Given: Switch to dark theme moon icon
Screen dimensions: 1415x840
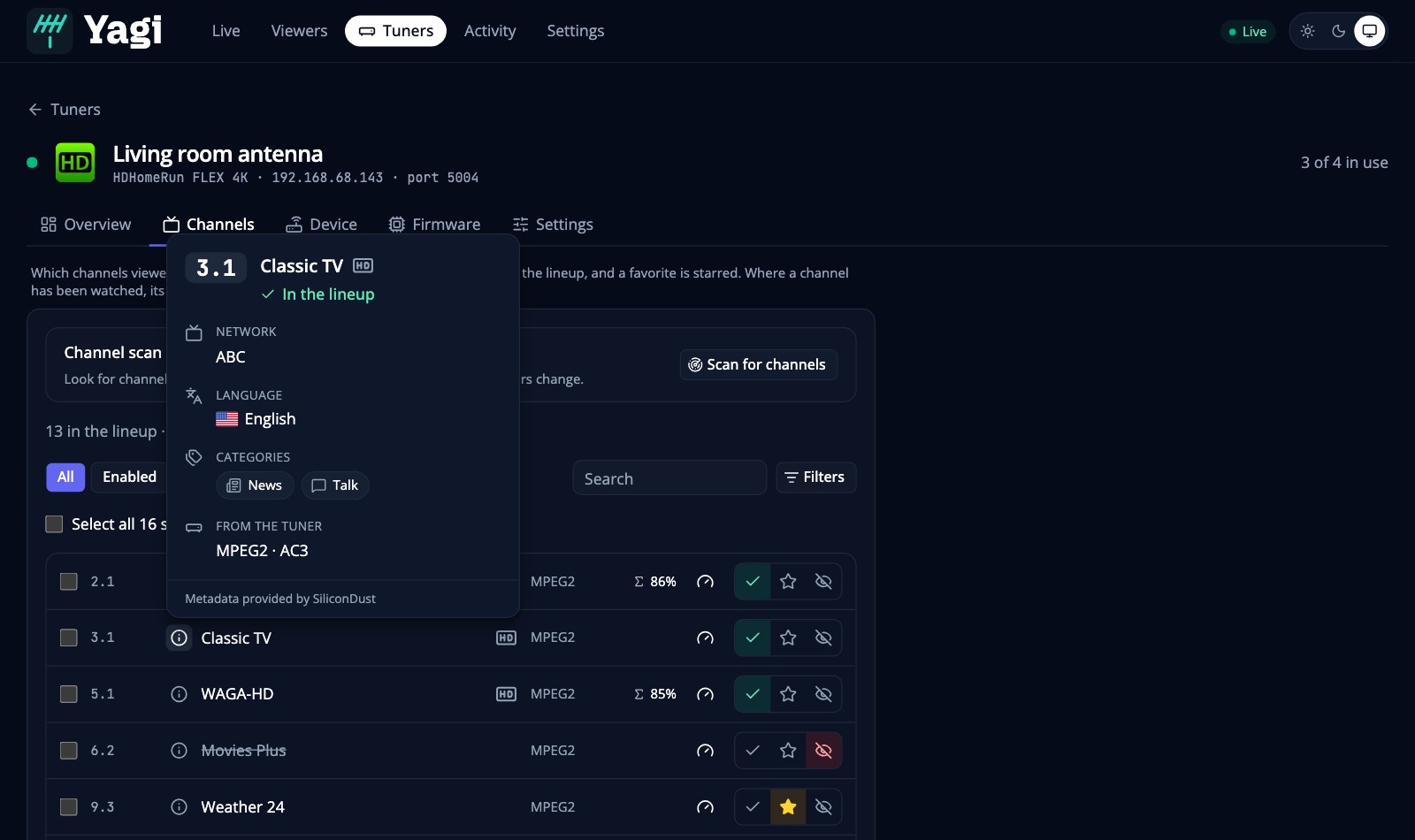Looking at the screenshot, I should [1339, 31].
